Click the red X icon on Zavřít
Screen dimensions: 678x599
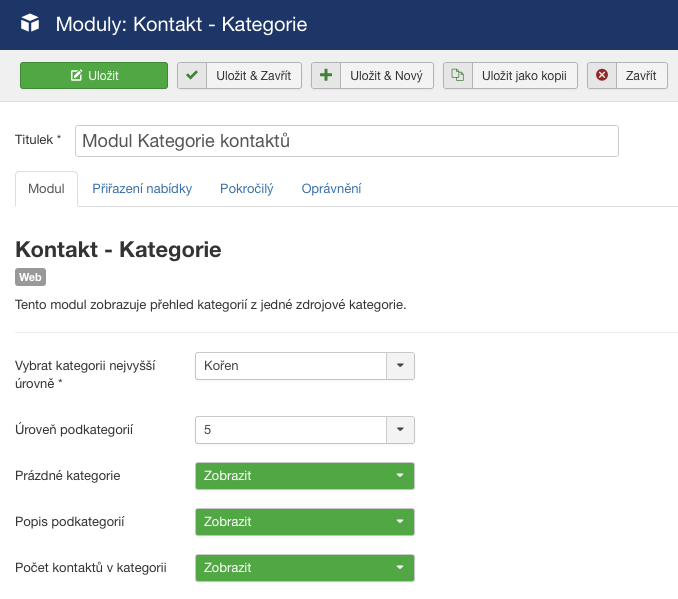(601, 76)
